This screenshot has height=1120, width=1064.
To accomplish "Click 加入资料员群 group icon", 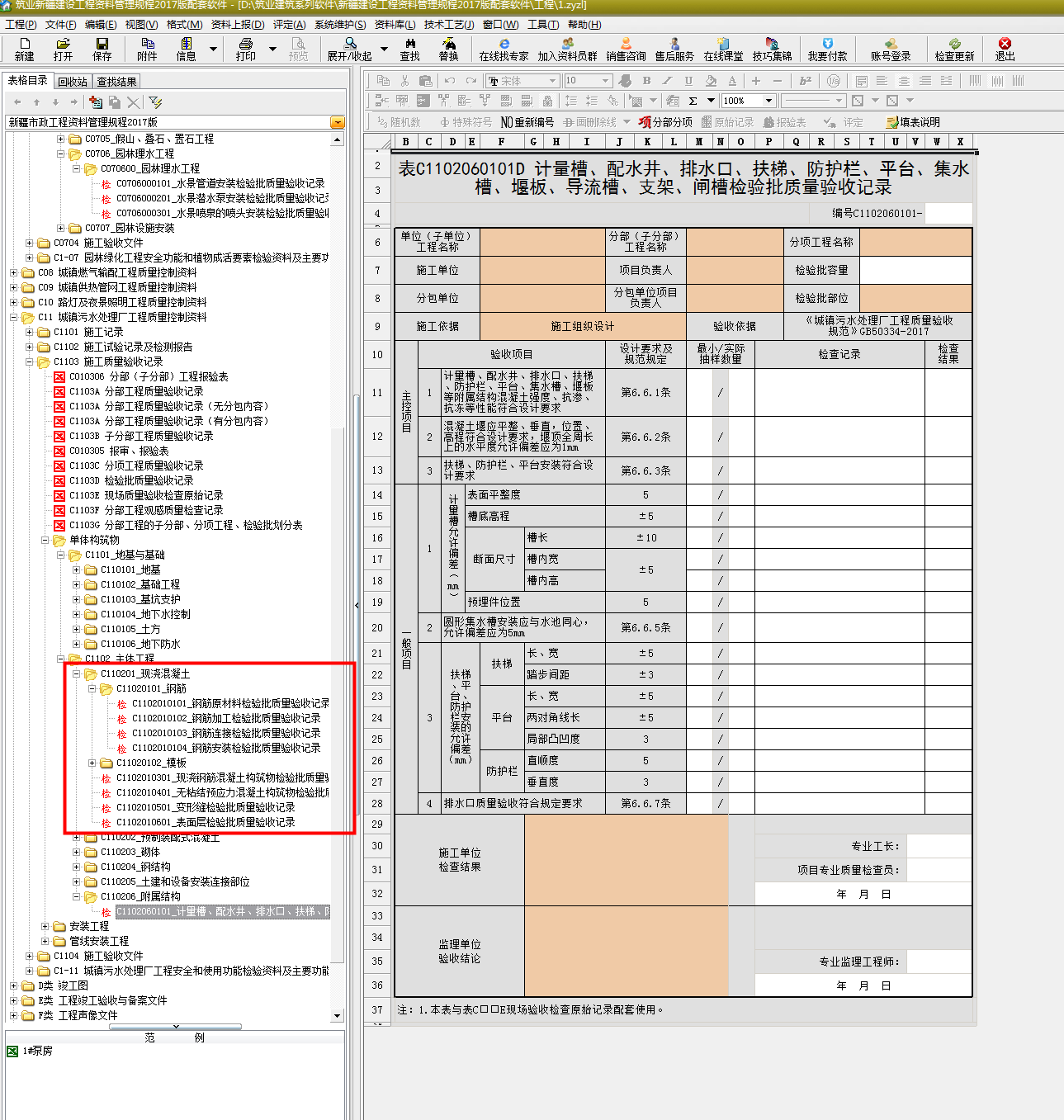I will pyautogui.click(x=567, y=49).
